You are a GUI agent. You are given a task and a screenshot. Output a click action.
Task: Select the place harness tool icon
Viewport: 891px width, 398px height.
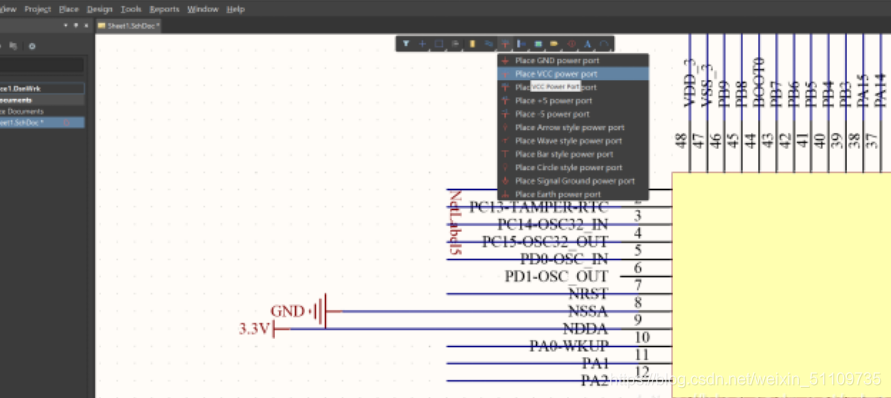coord(522,44)
